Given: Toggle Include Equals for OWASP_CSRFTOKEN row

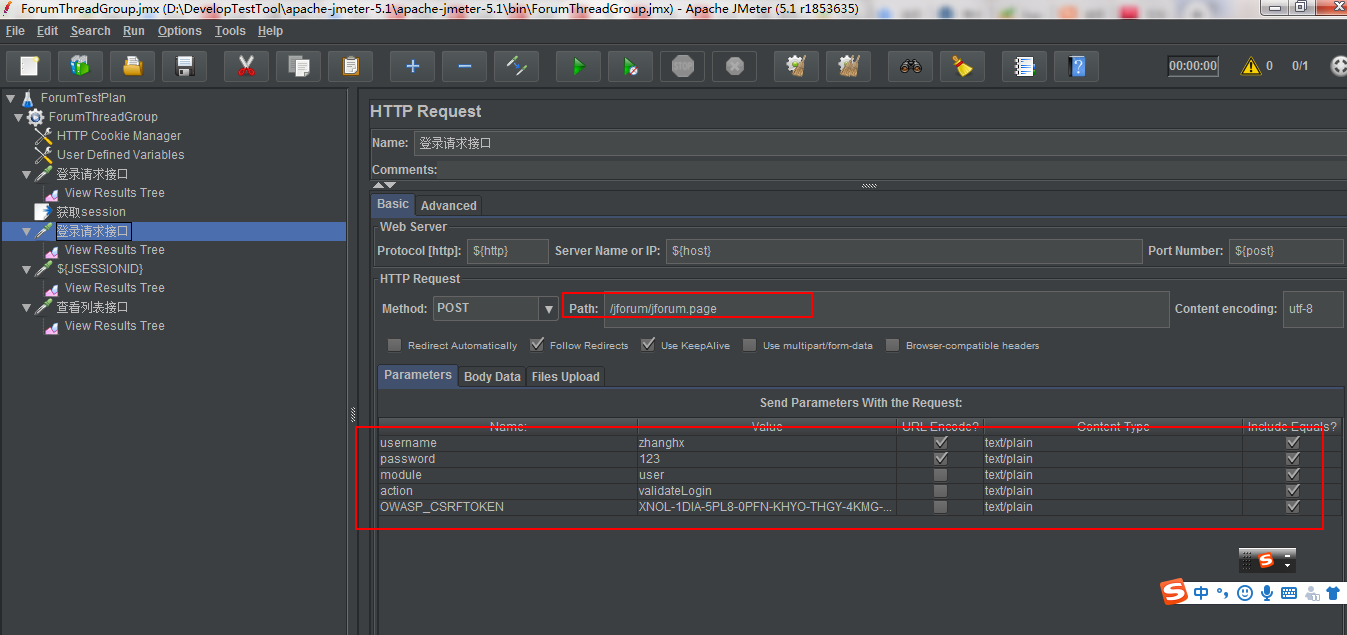Looking at the screenshot, I should (x=1292, y=507).
